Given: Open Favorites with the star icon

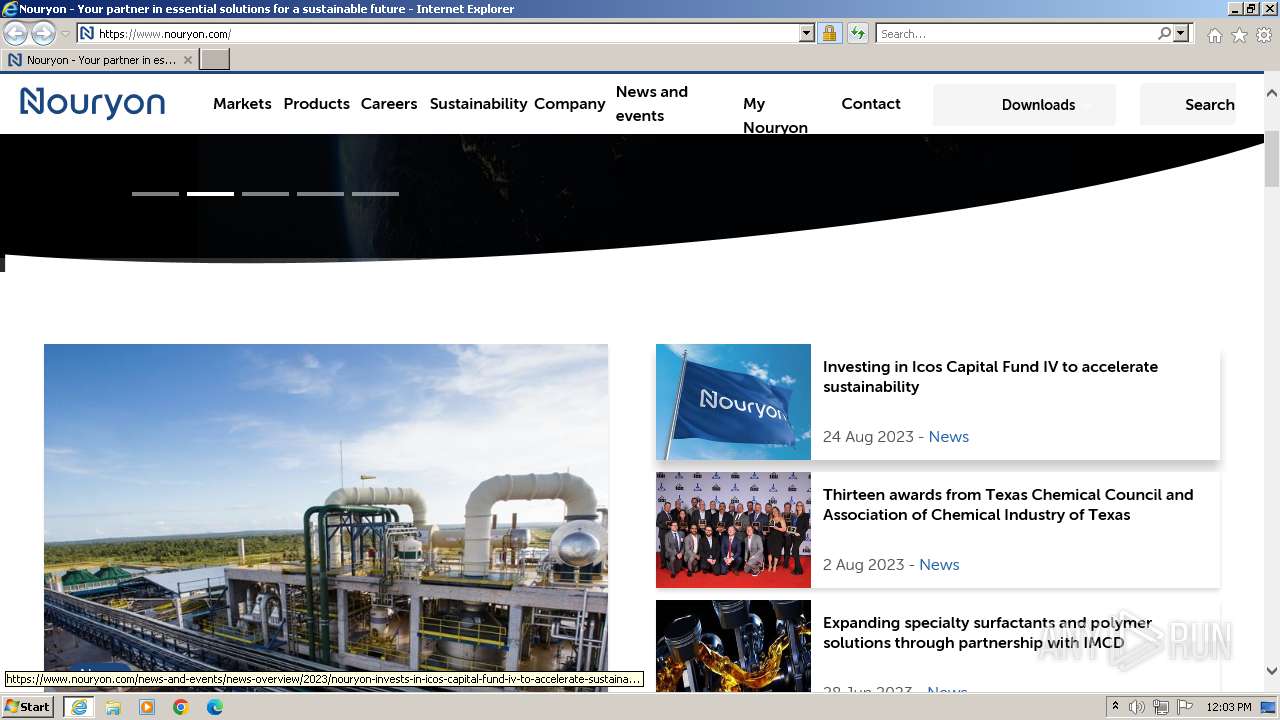Looking at the screenshot, I should tap(1239, 35).
